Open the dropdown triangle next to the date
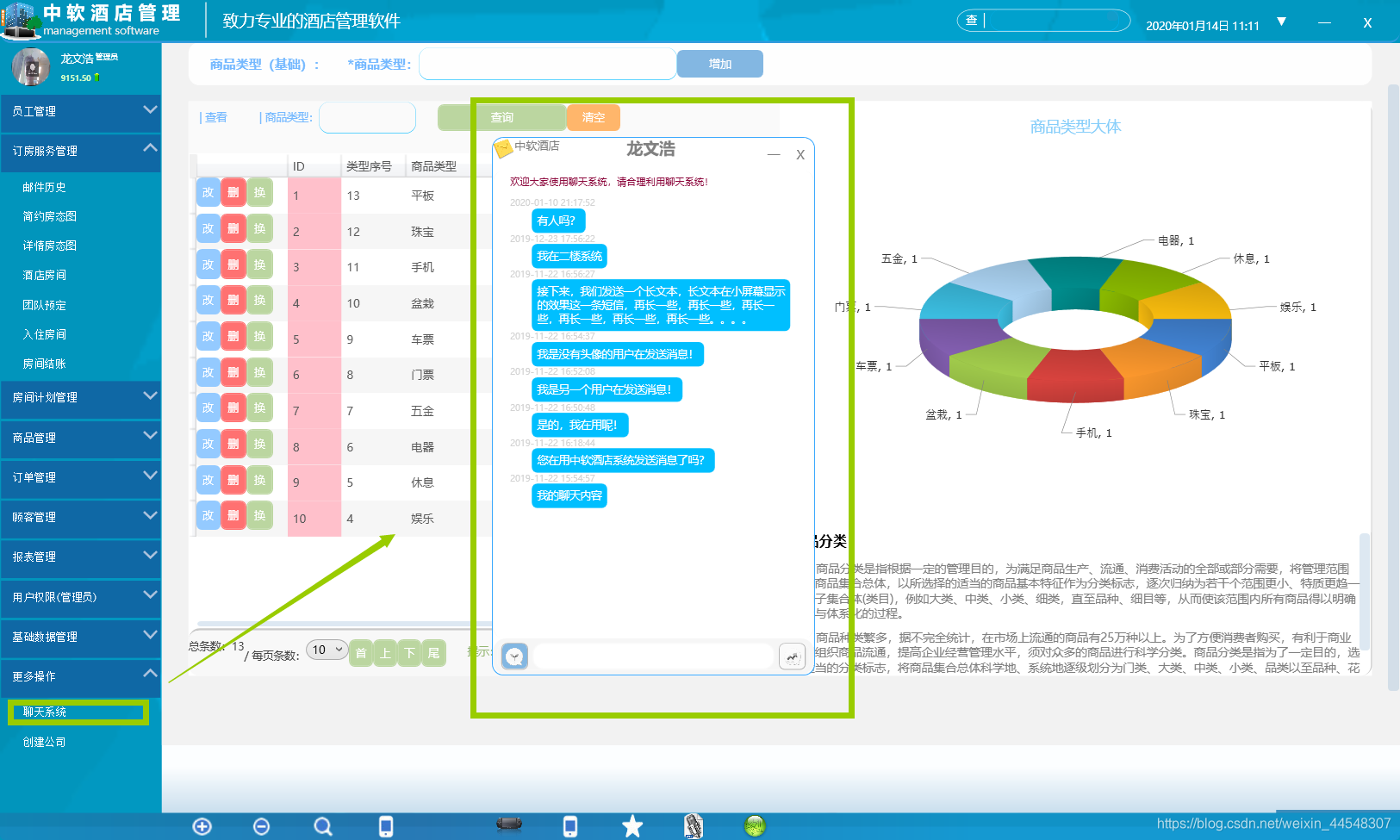The width and height of the screenshot is (1400, 840). (x=1281, y=22)
